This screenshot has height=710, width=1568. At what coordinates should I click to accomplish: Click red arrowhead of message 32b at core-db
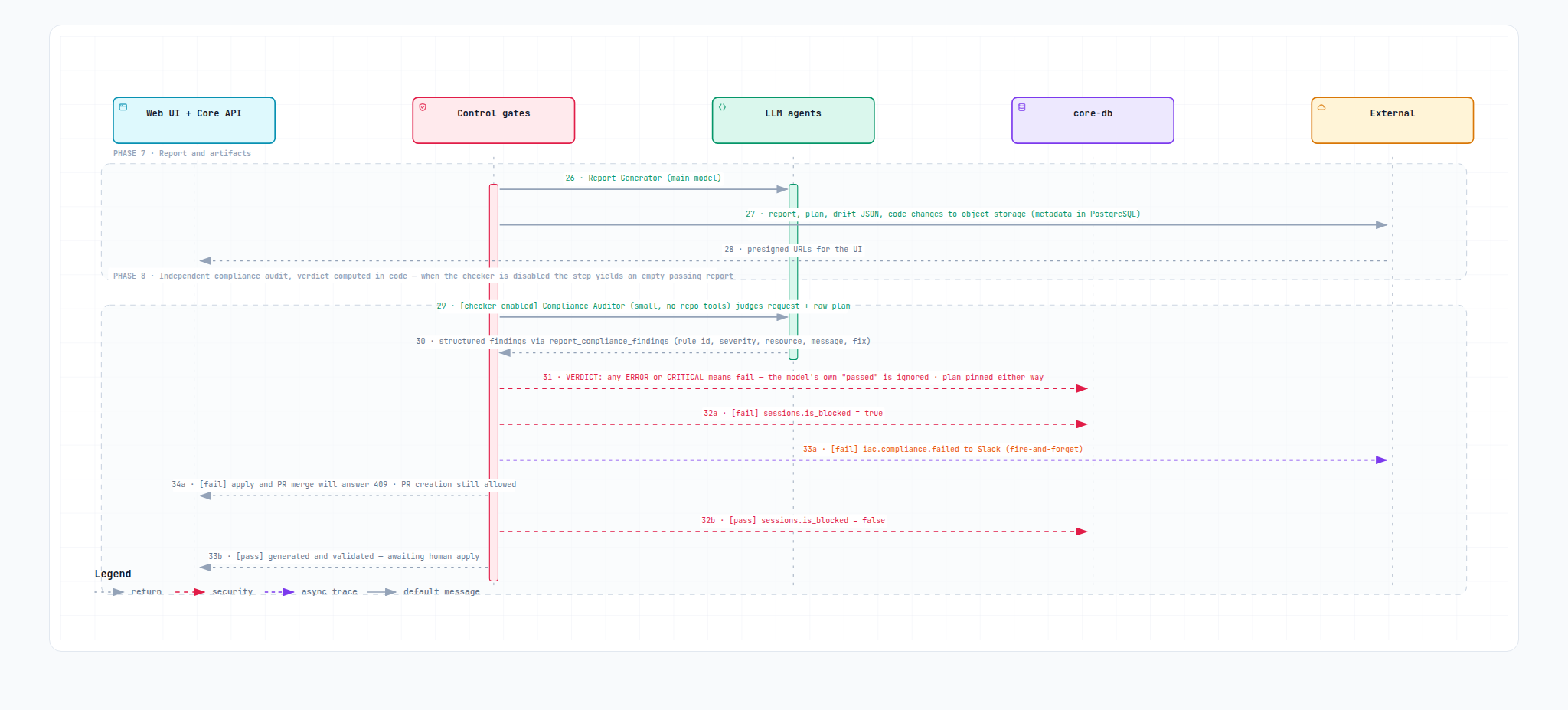1082,532
